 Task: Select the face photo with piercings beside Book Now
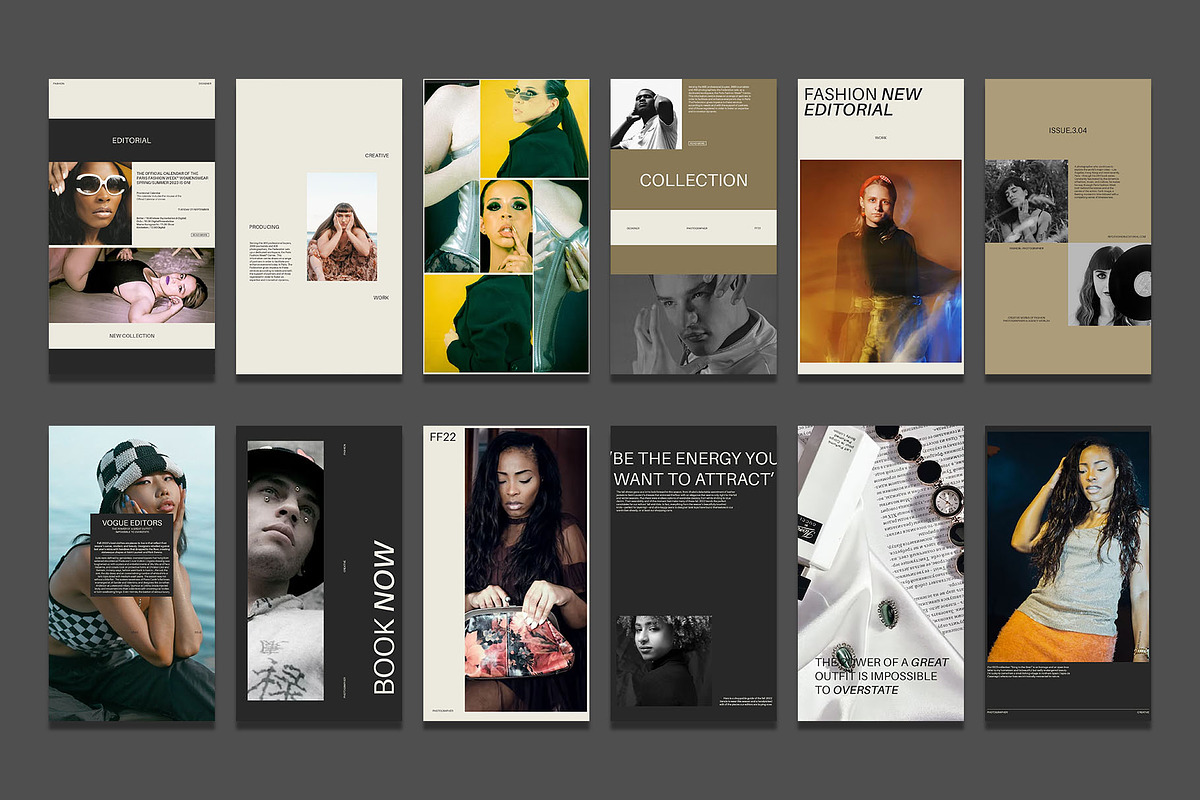point(286,570)
